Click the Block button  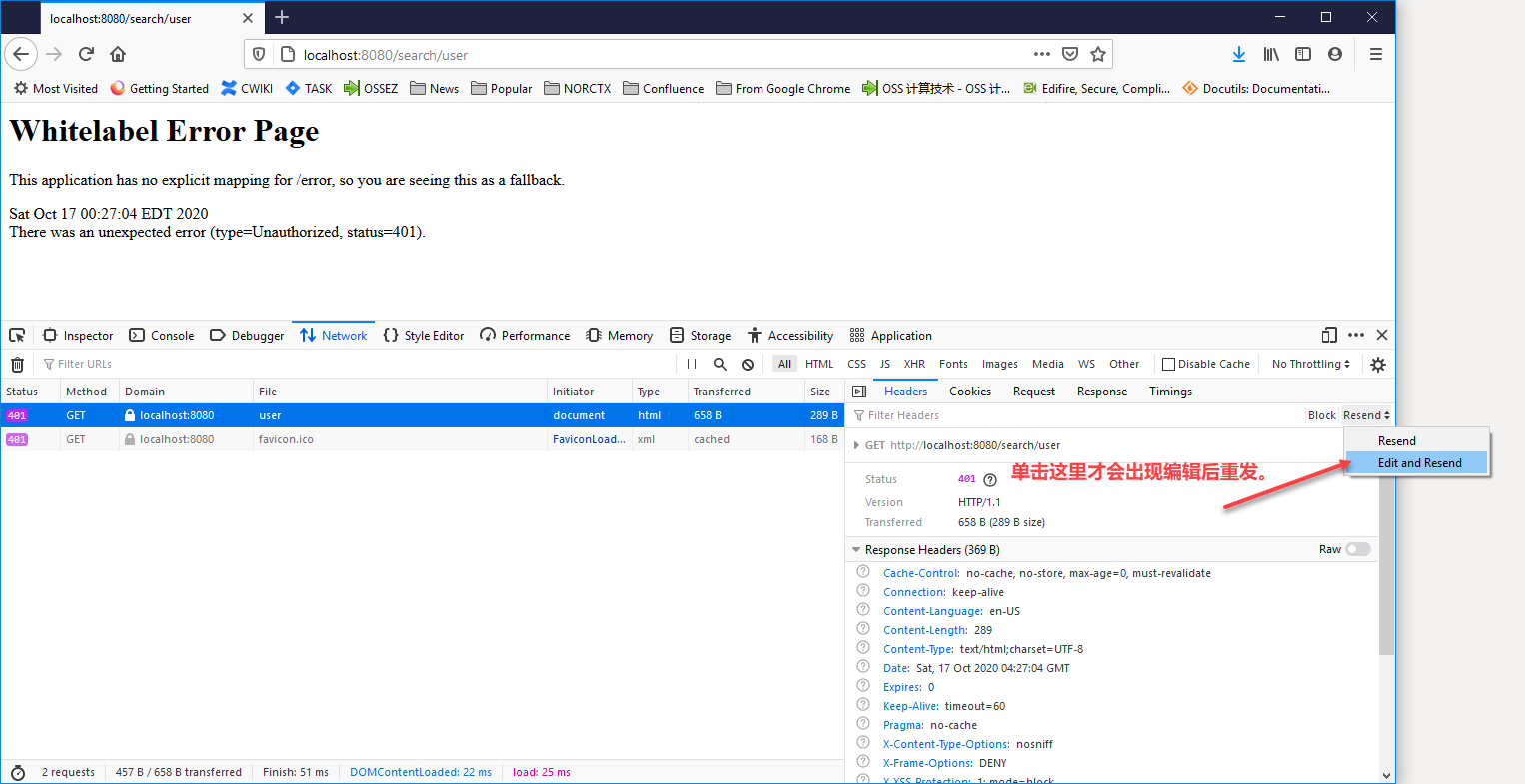click(1321, 415)
